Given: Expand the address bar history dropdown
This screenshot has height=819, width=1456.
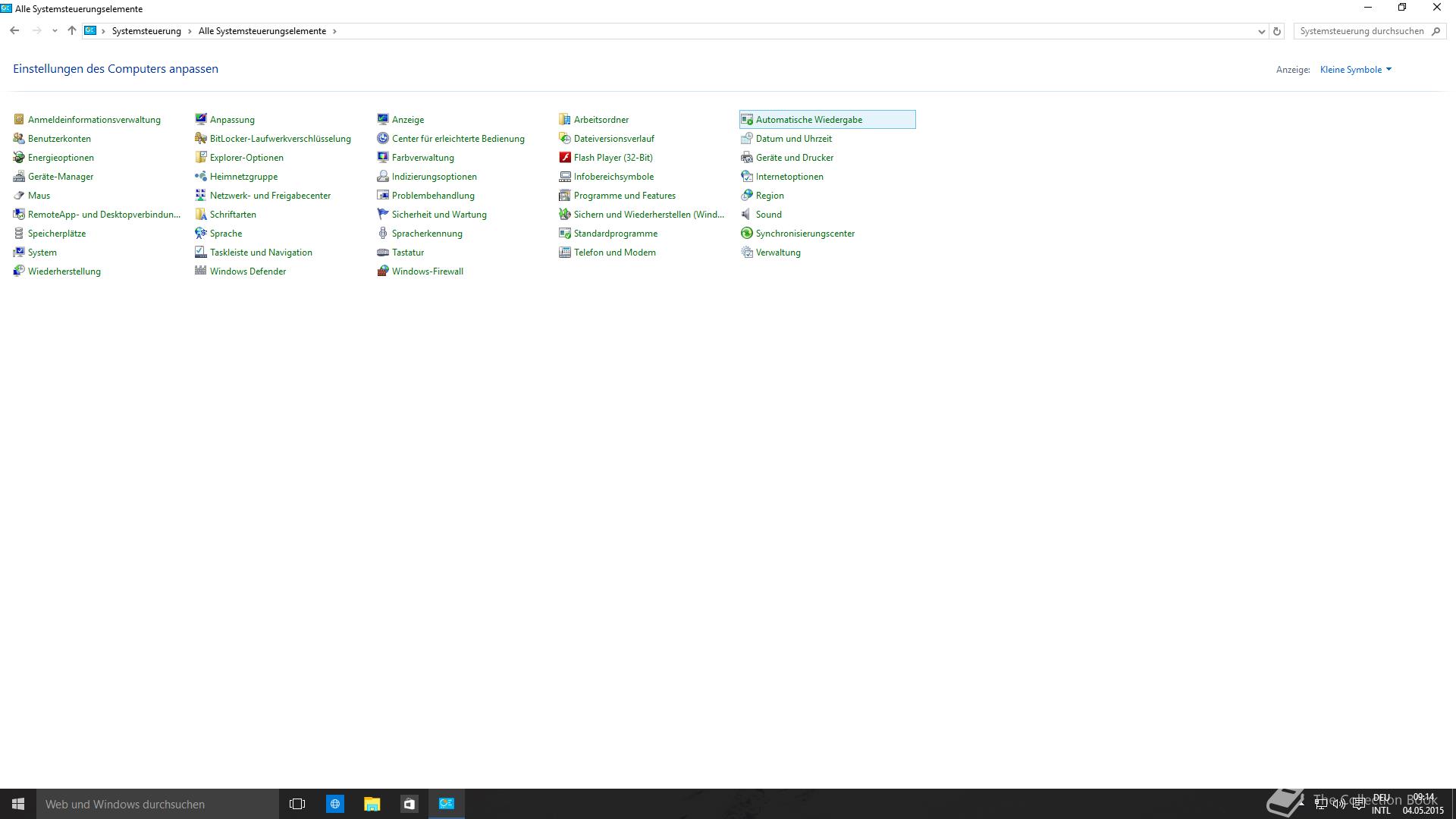Looking at the screenshot, I should pos(1261,31).
